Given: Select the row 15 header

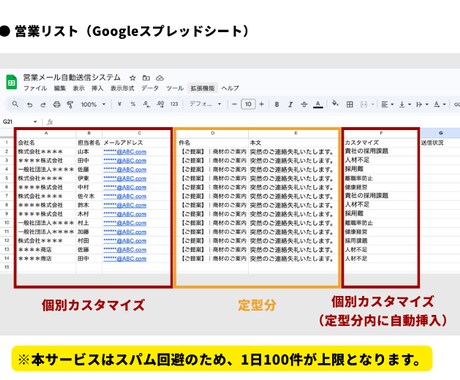Looking at the screenshot, I should pyautogui.click(x=7, y=267).
